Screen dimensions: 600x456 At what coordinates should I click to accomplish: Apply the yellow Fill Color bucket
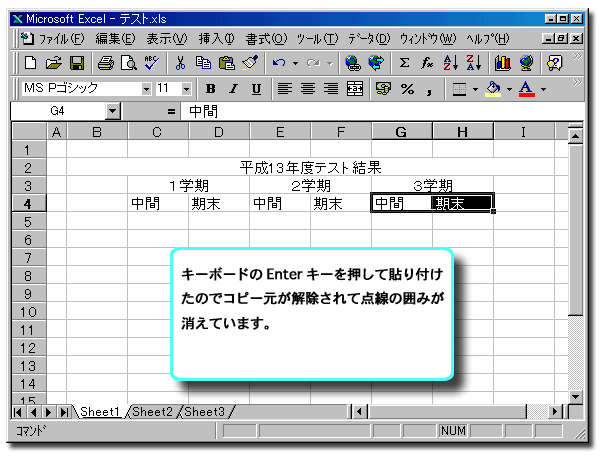[x=493, y=89]
